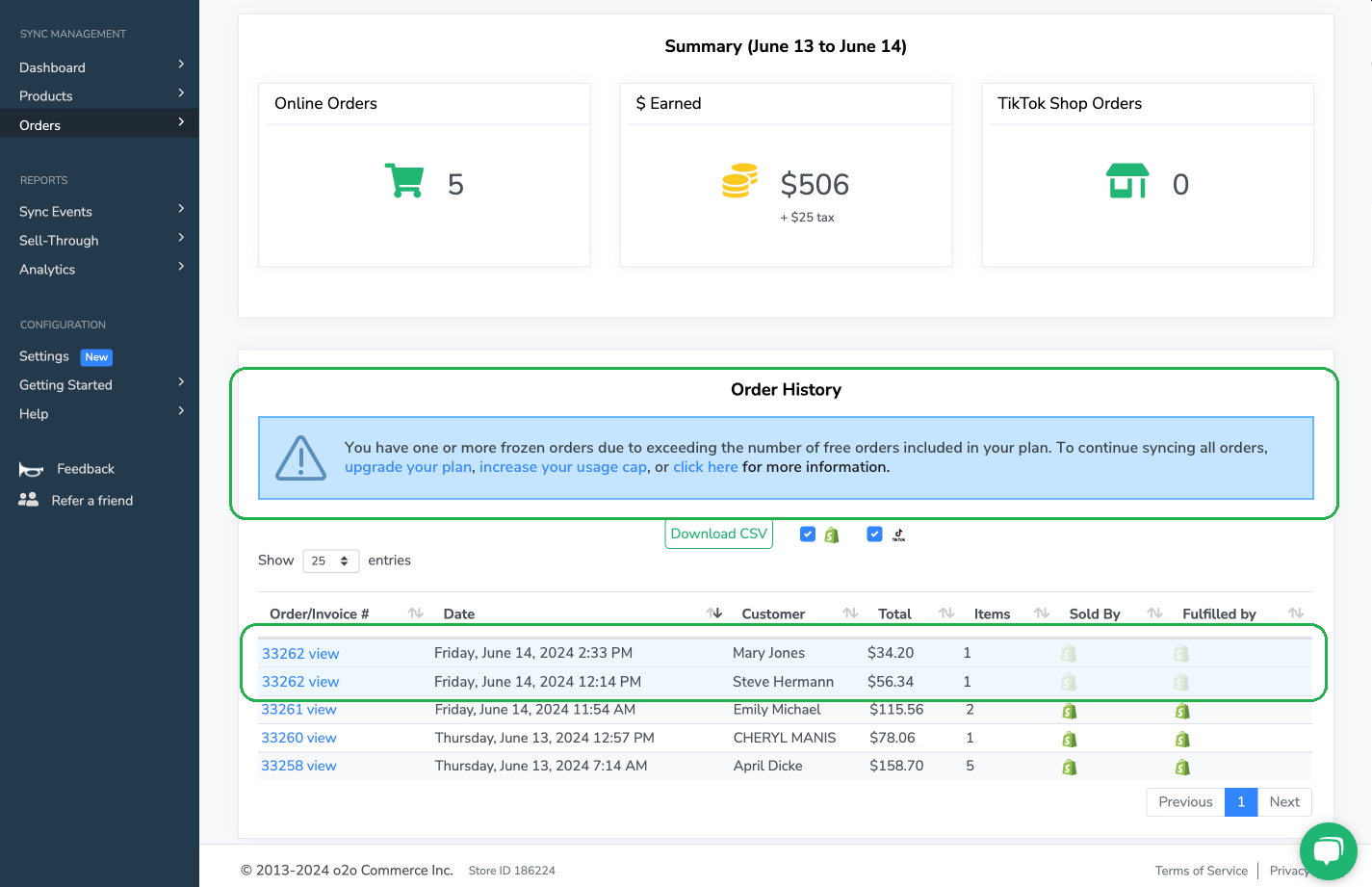
Task: Click Fulfilled by Shopify icon for April Dicke
Action: (x=1182, y=767)
